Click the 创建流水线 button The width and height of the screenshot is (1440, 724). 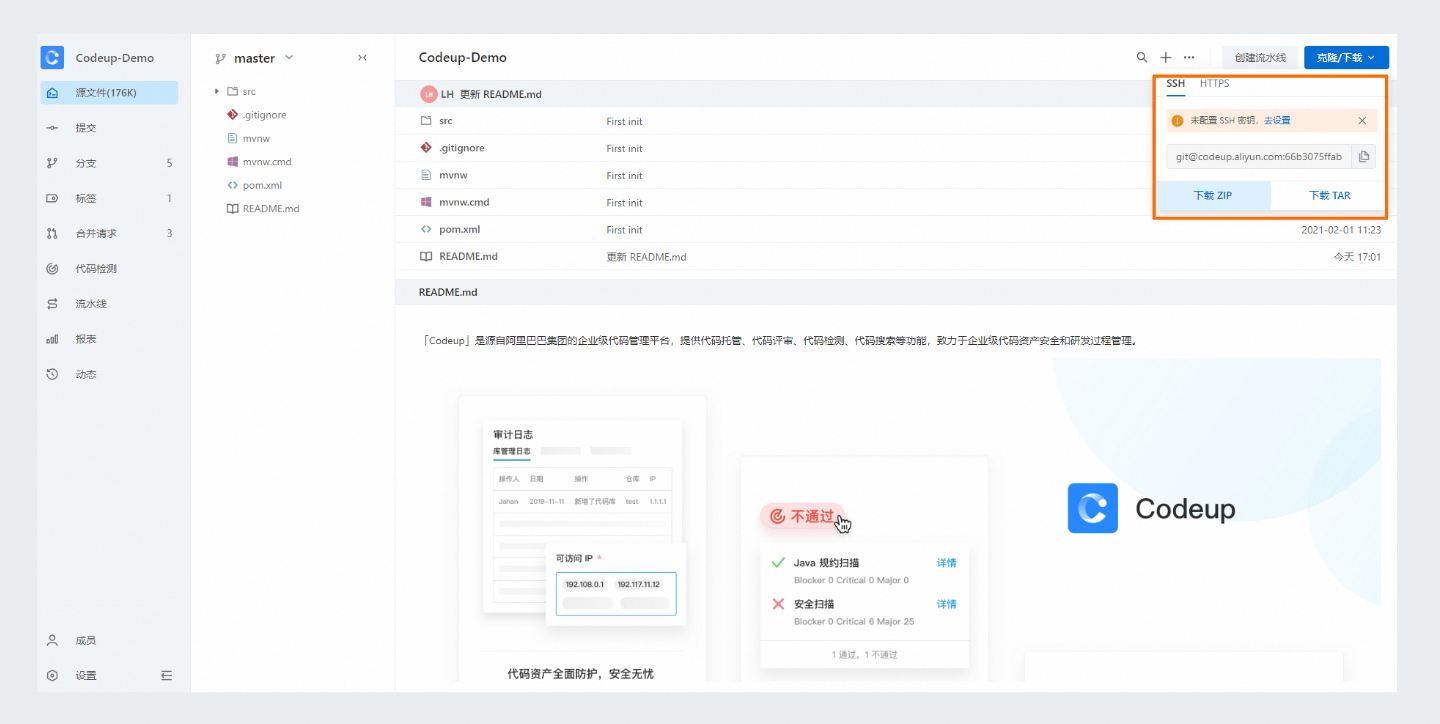point(1260,58)
